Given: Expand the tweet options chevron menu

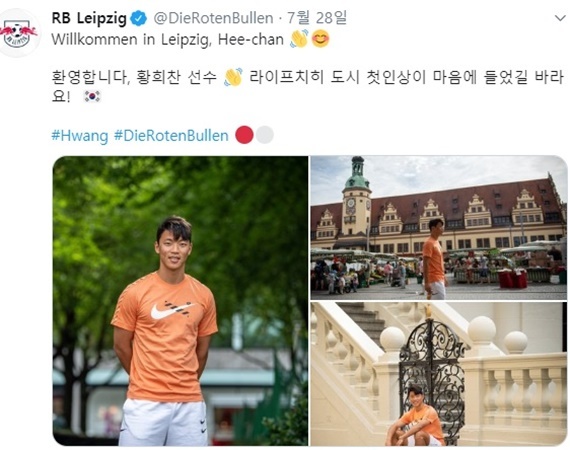Looking at the screenshot, I should tap(560, 18).
